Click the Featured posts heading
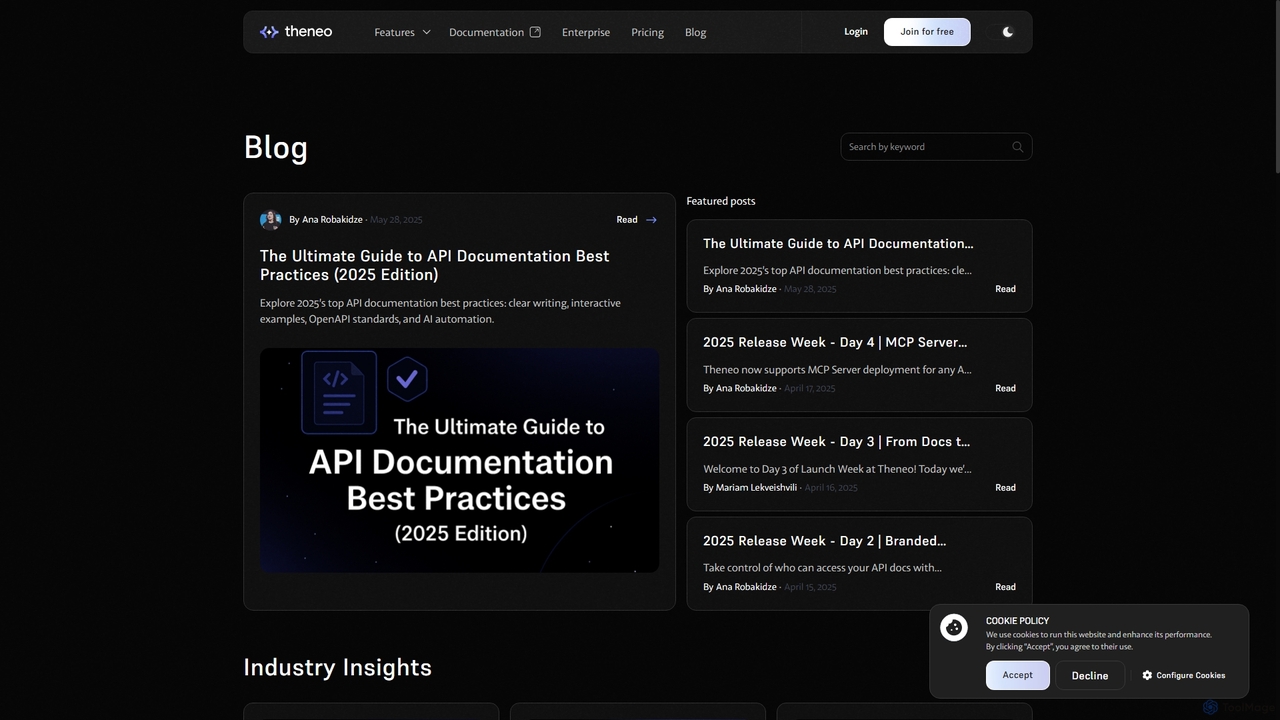 click(x=721, y=201)
